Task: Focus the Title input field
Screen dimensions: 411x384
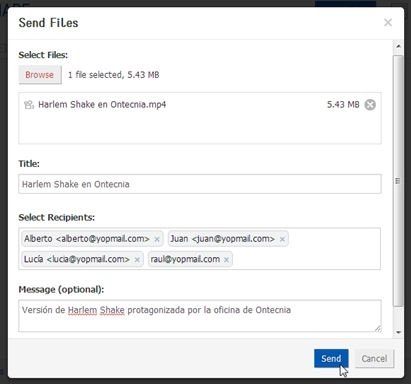Action: (x=200, y=184)
